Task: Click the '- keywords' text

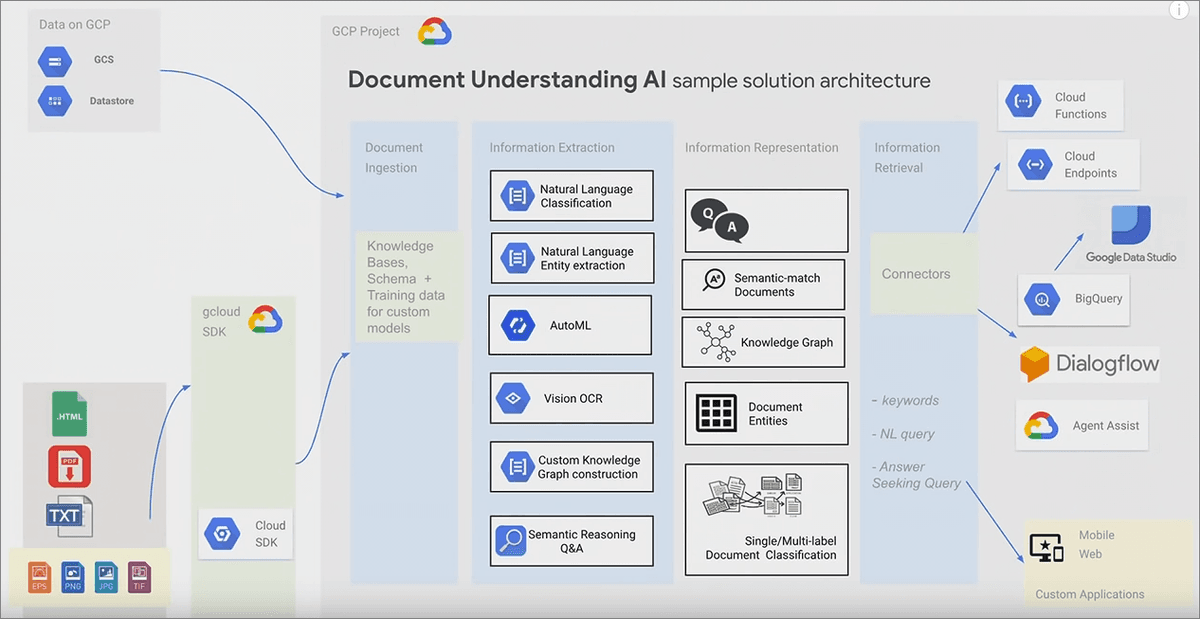Action: tap(905, 401)
